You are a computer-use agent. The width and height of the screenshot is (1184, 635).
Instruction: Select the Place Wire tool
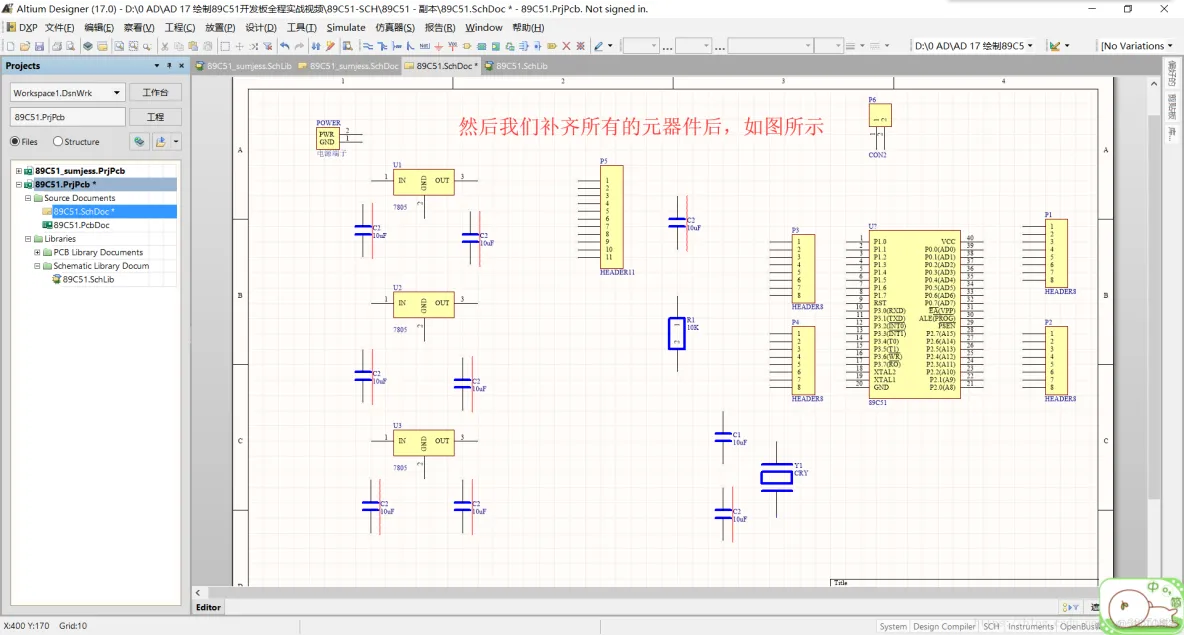coord(368,46)
